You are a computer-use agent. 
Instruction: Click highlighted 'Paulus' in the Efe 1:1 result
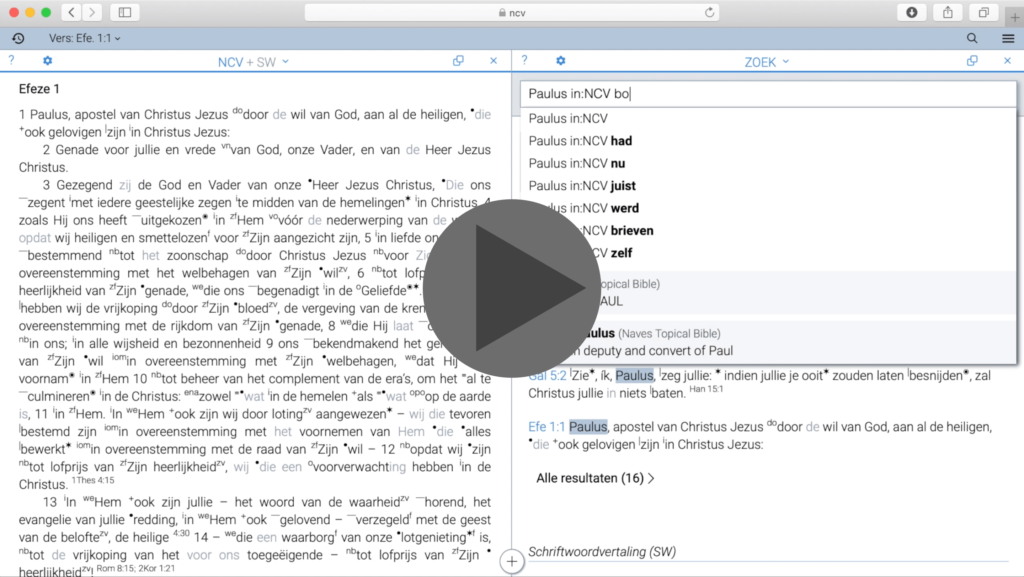pyautogui.click(x=588, y=427)
